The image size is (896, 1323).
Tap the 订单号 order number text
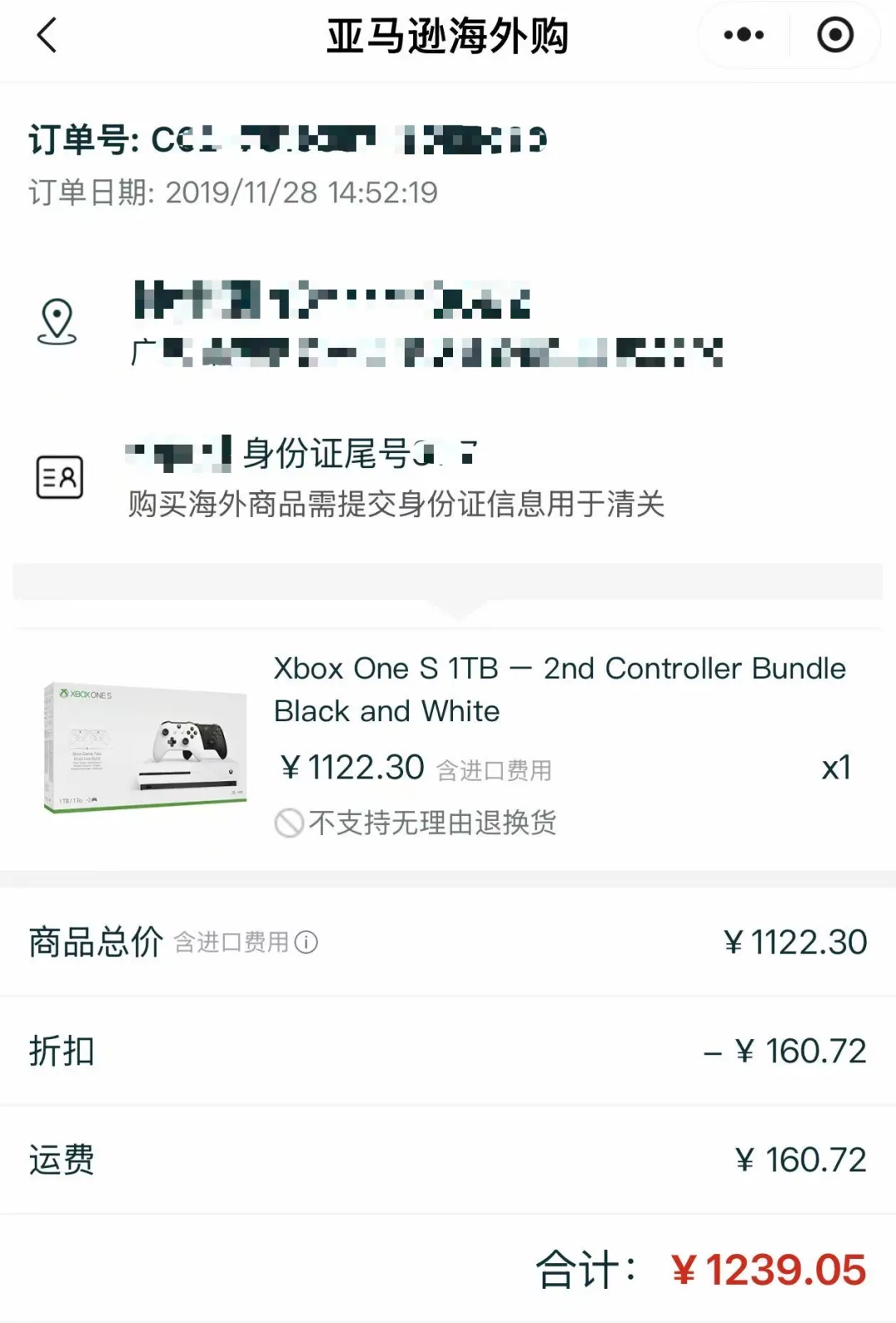pyautogui.click(x=288, y=139)
